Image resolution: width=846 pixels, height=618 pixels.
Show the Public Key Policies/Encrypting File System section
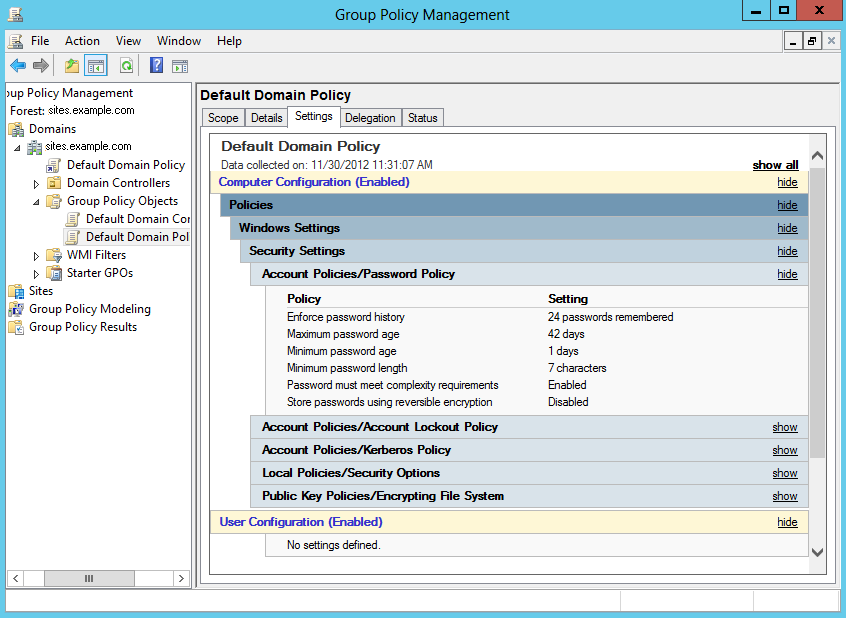[x=784, y=496]
